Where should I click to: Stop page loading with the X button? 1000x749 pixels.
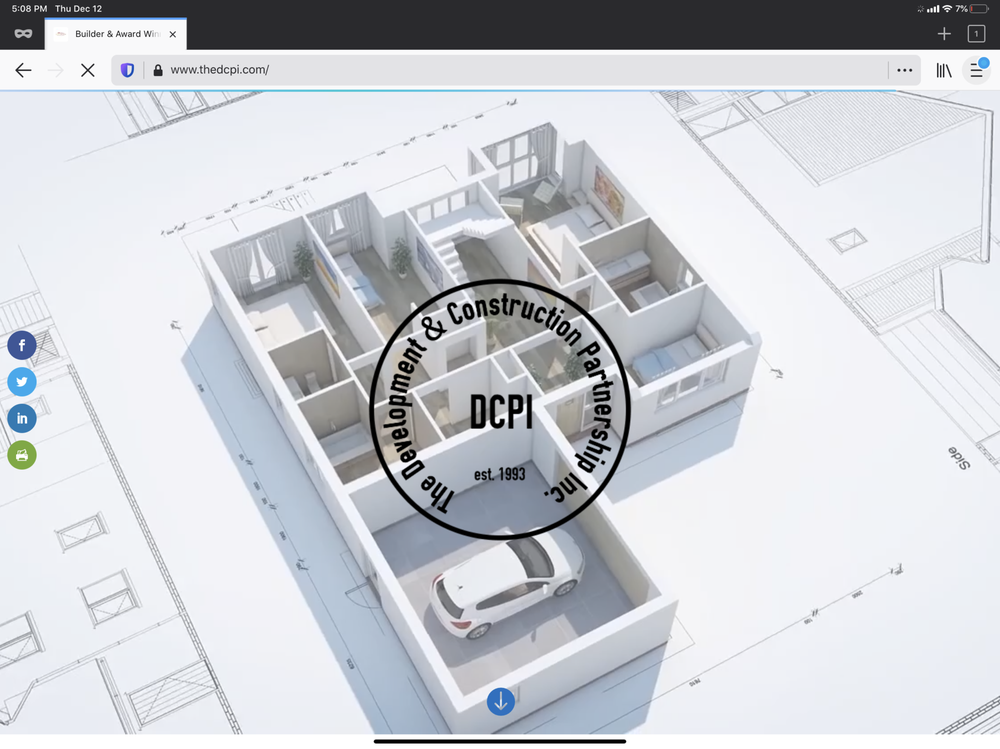[88, 71]
